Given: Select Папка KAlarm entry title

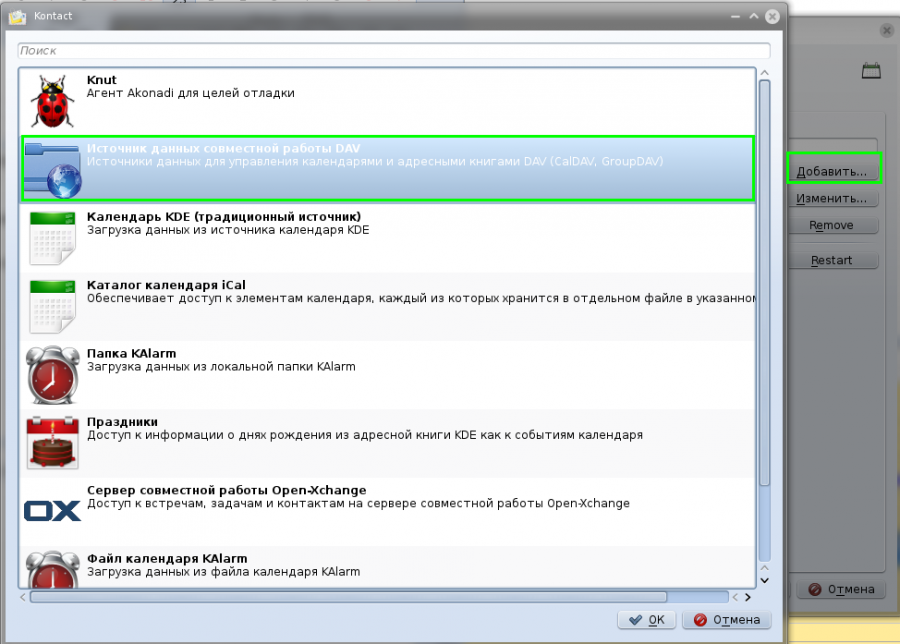Looking at the screenshot, I should click(x=131, y=353).
